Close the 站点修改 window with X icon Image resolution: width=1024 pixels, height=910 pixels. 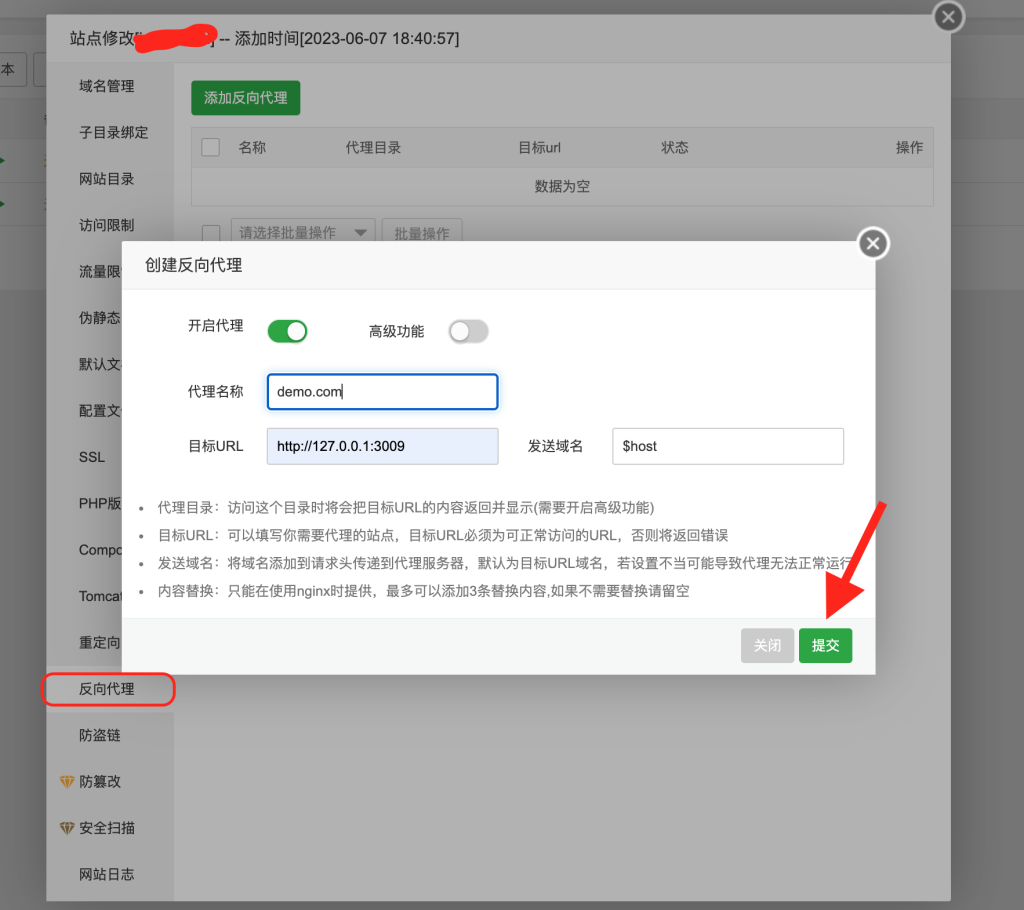pyautogui.click(x=948, y=17)
